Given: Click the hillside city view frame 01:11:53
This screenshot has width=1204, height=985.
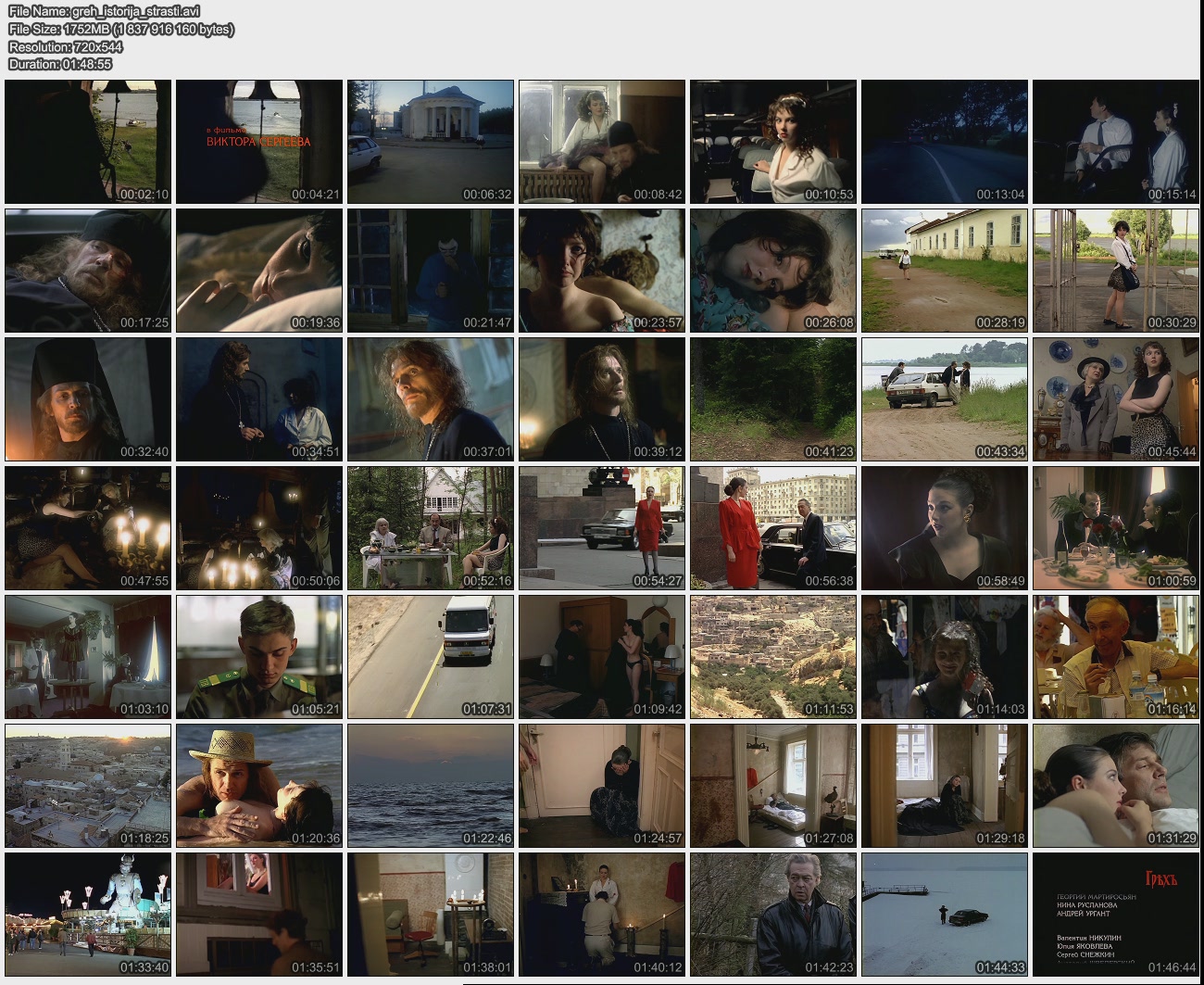Looking at the screenshot, I should pyautogui.click(x=773, y=656).
